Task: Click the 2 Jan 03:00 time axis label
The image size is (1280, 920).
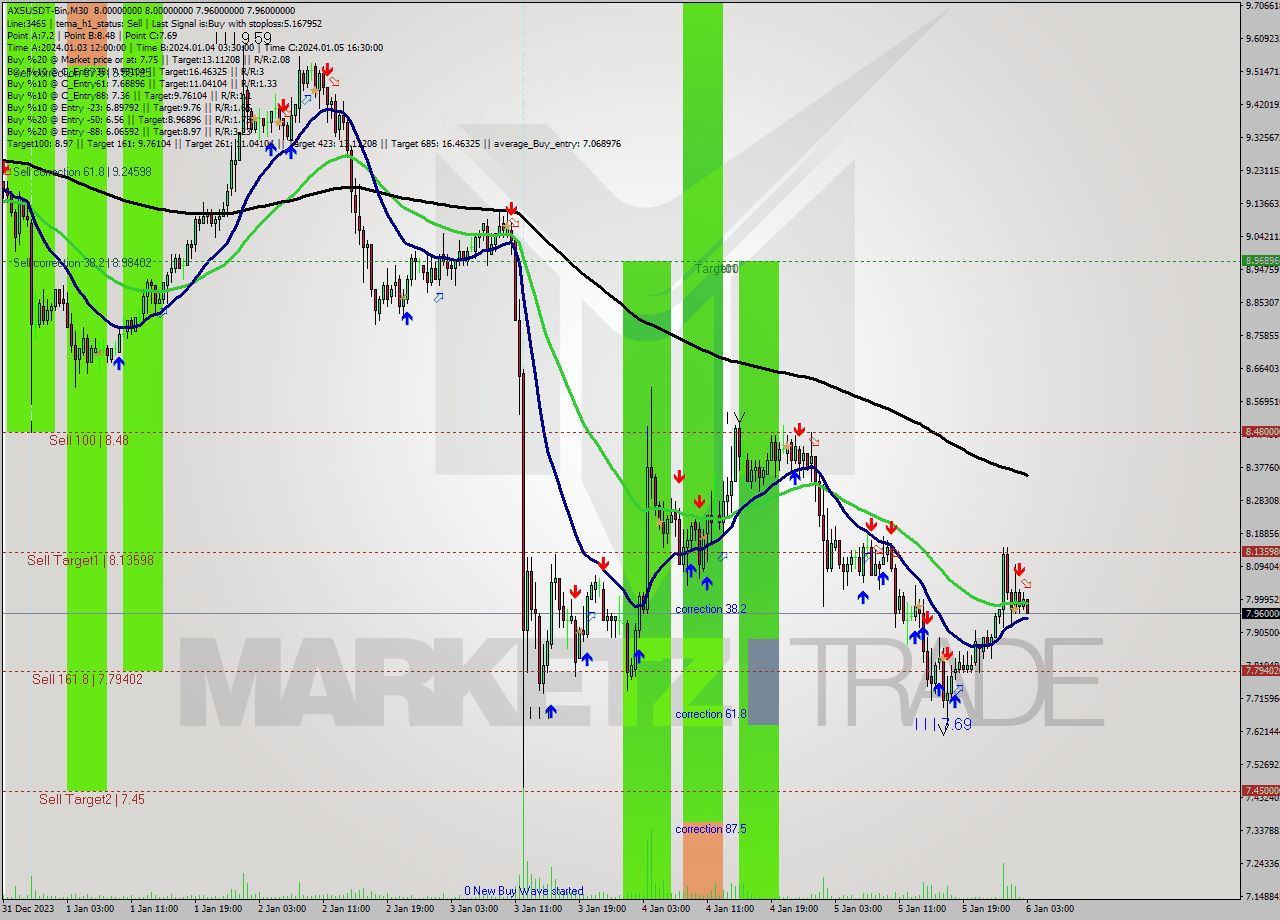Action: pos(281,910)
